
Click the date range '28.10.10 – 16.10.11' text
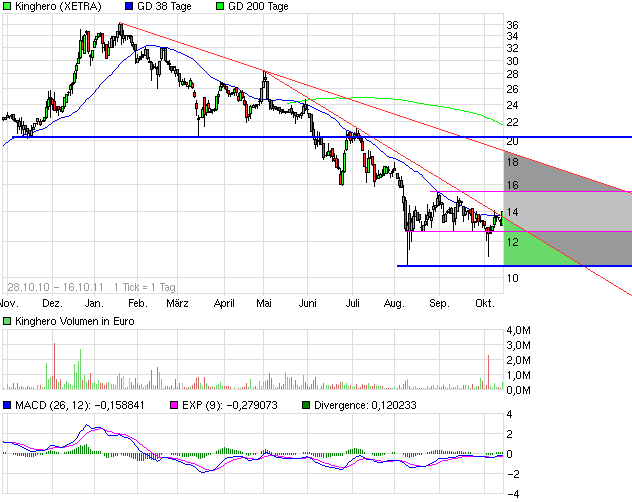point(55,287)
